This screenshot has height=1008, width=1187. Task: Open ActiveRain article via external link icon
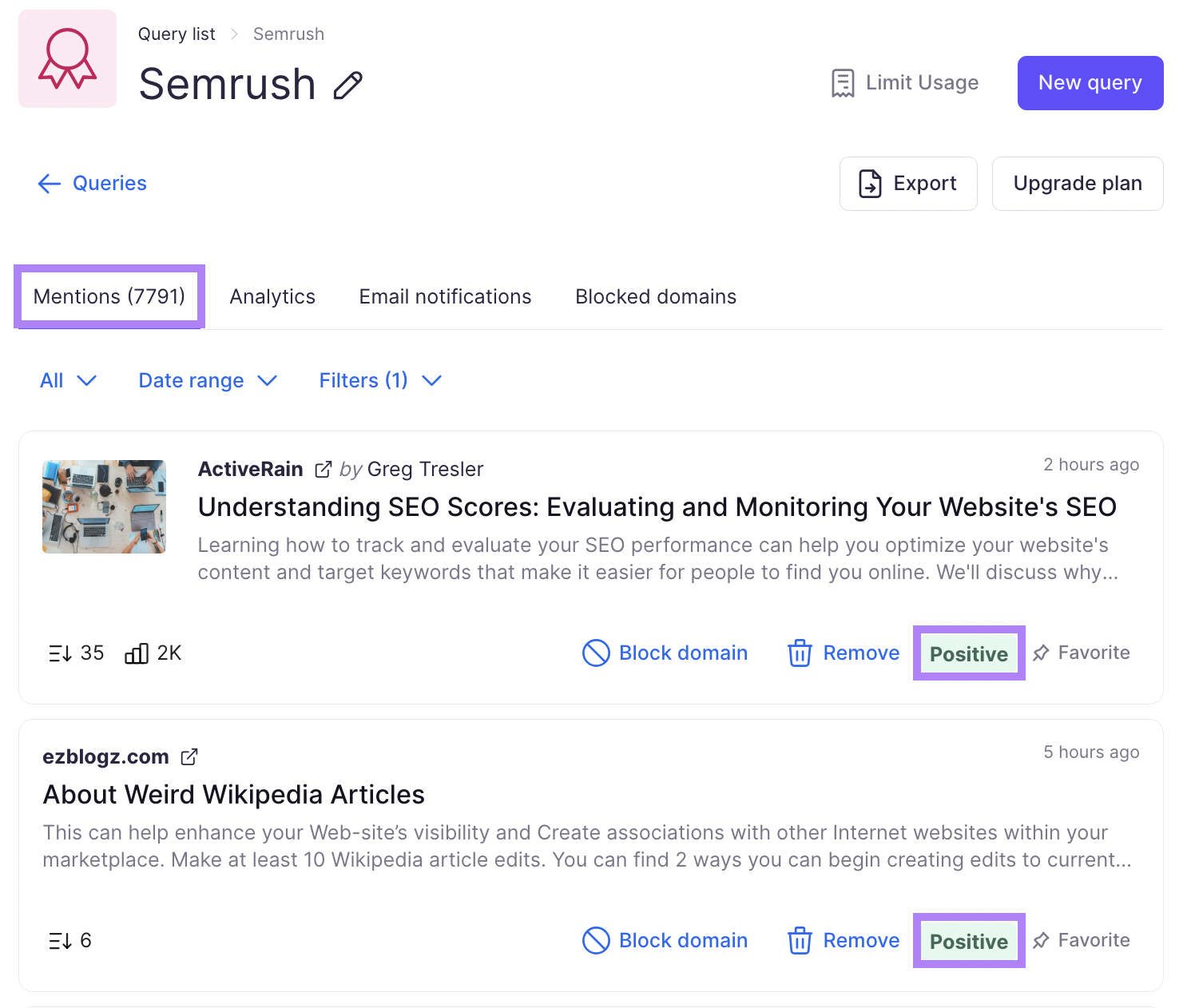(323, 469)
